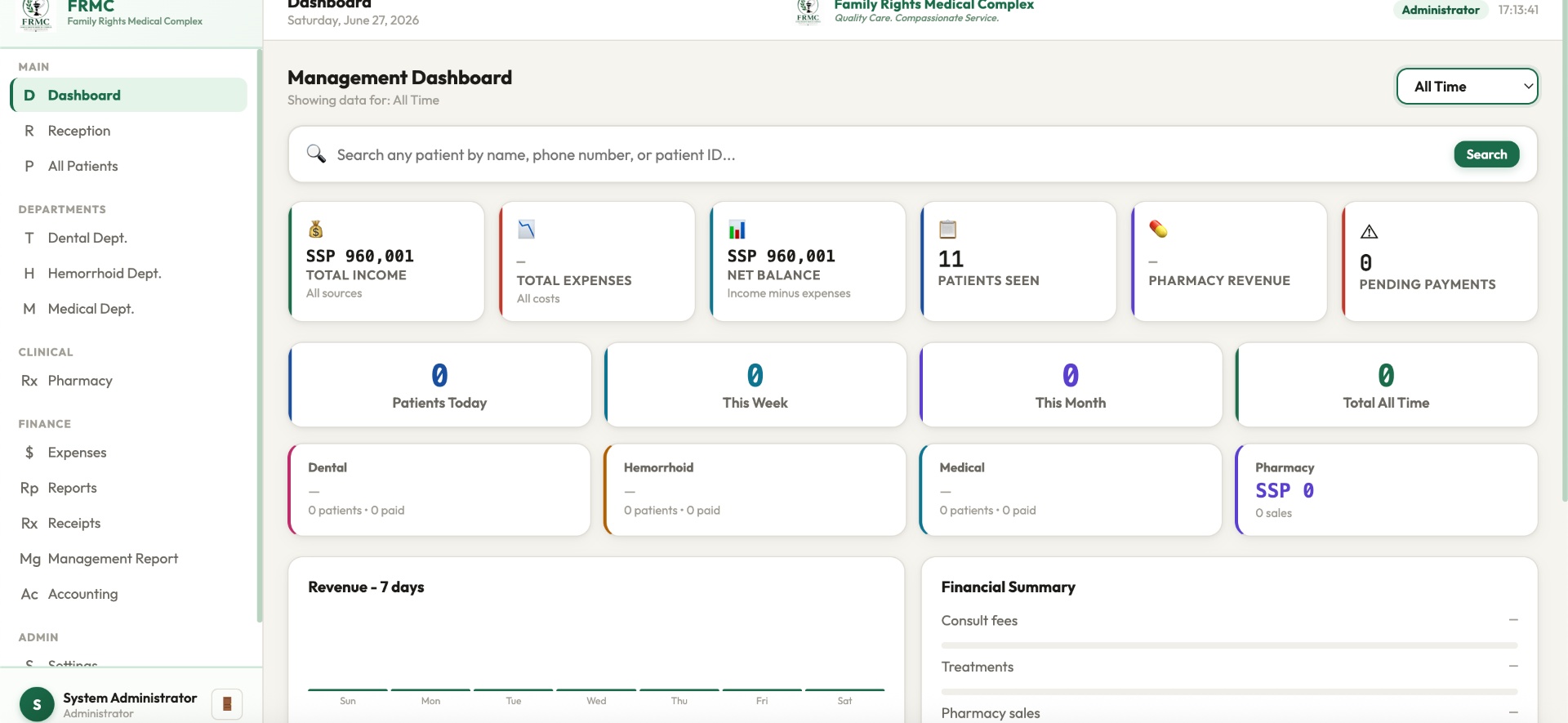The image size is (1568, 723).
Task: Open the Receipts page
Action: [x=129, y=523]
